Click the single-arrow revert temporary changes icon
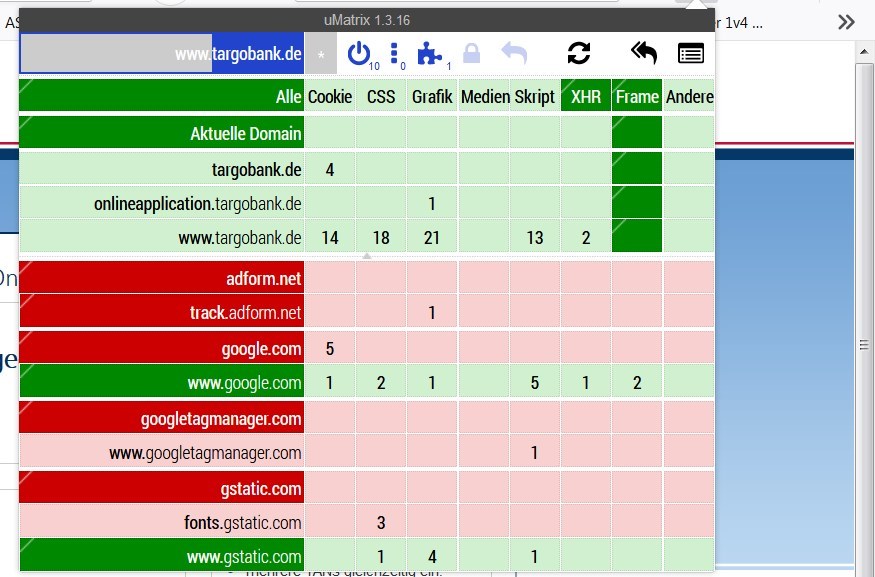The width and height of the screenshot is (875, 577). pyautogui.click(x=514, y=54)
